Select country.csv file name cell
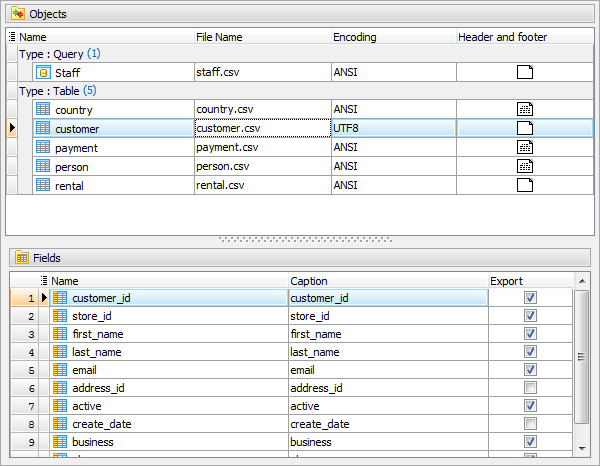600x466 pixels. (x=263, y=109)
